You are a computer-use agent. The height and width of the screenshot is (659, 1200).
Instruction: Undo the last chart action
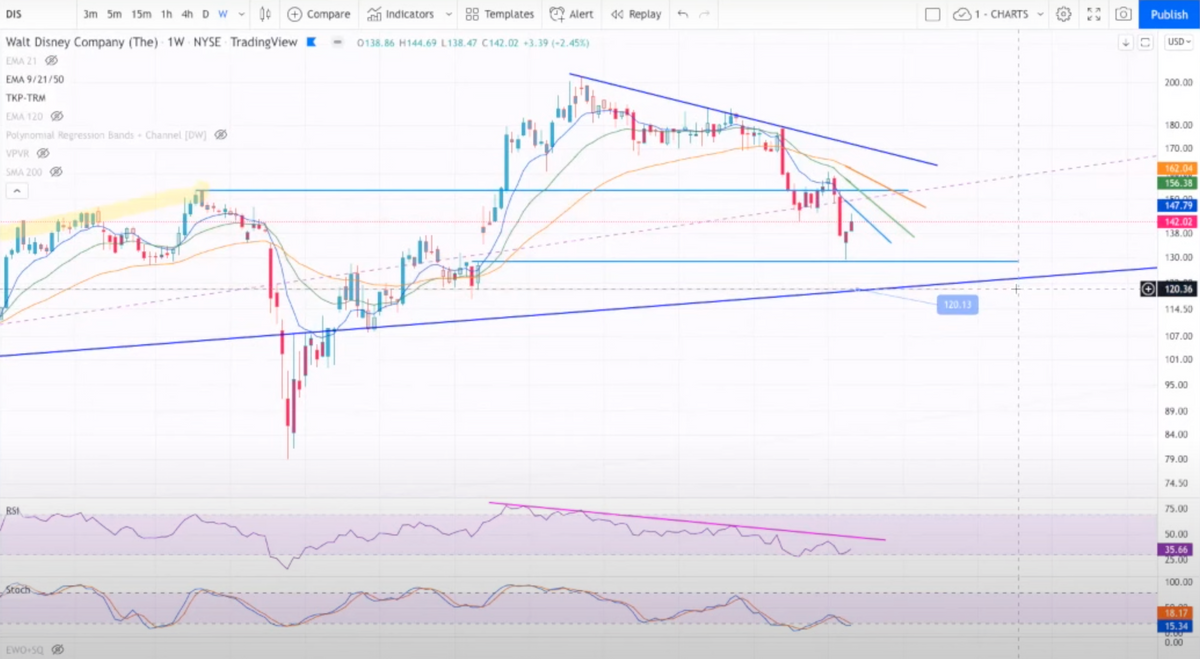683,14
